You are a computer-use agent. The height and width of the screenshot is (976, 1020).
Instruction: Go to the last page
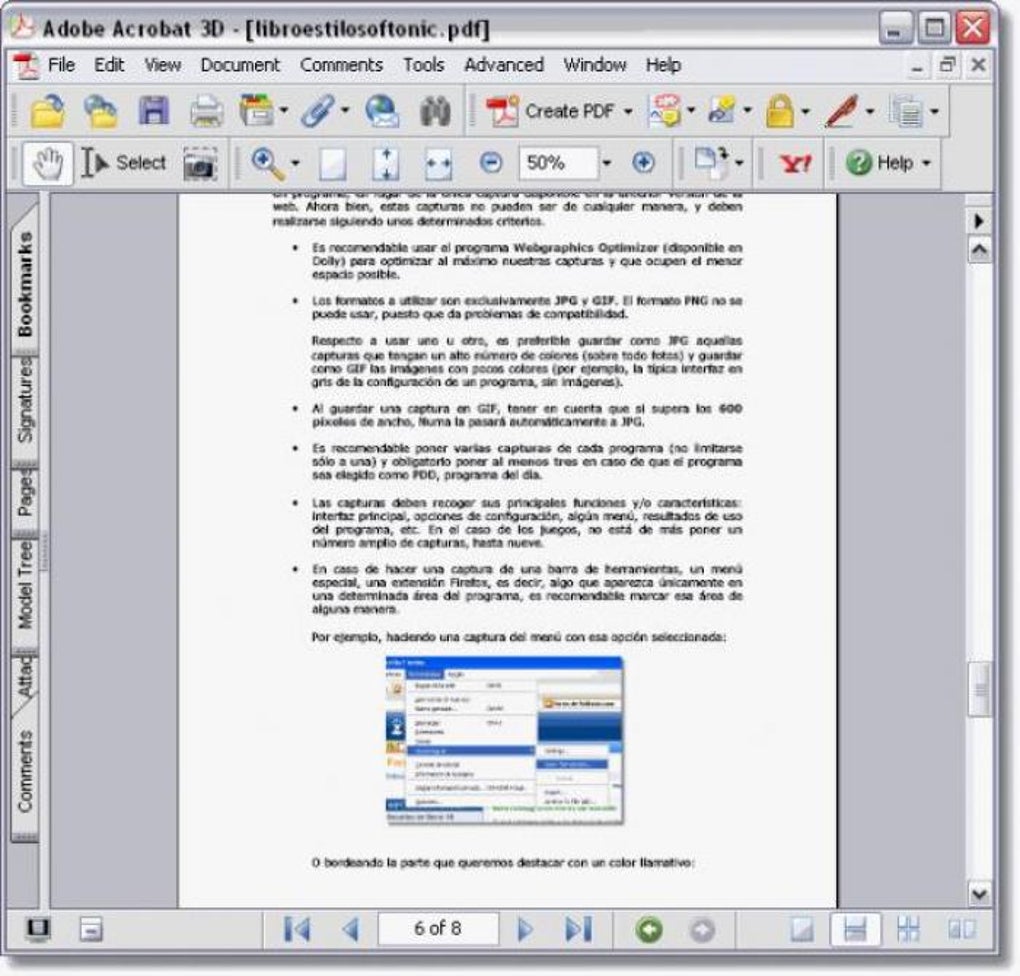click(x=579, y=929)
